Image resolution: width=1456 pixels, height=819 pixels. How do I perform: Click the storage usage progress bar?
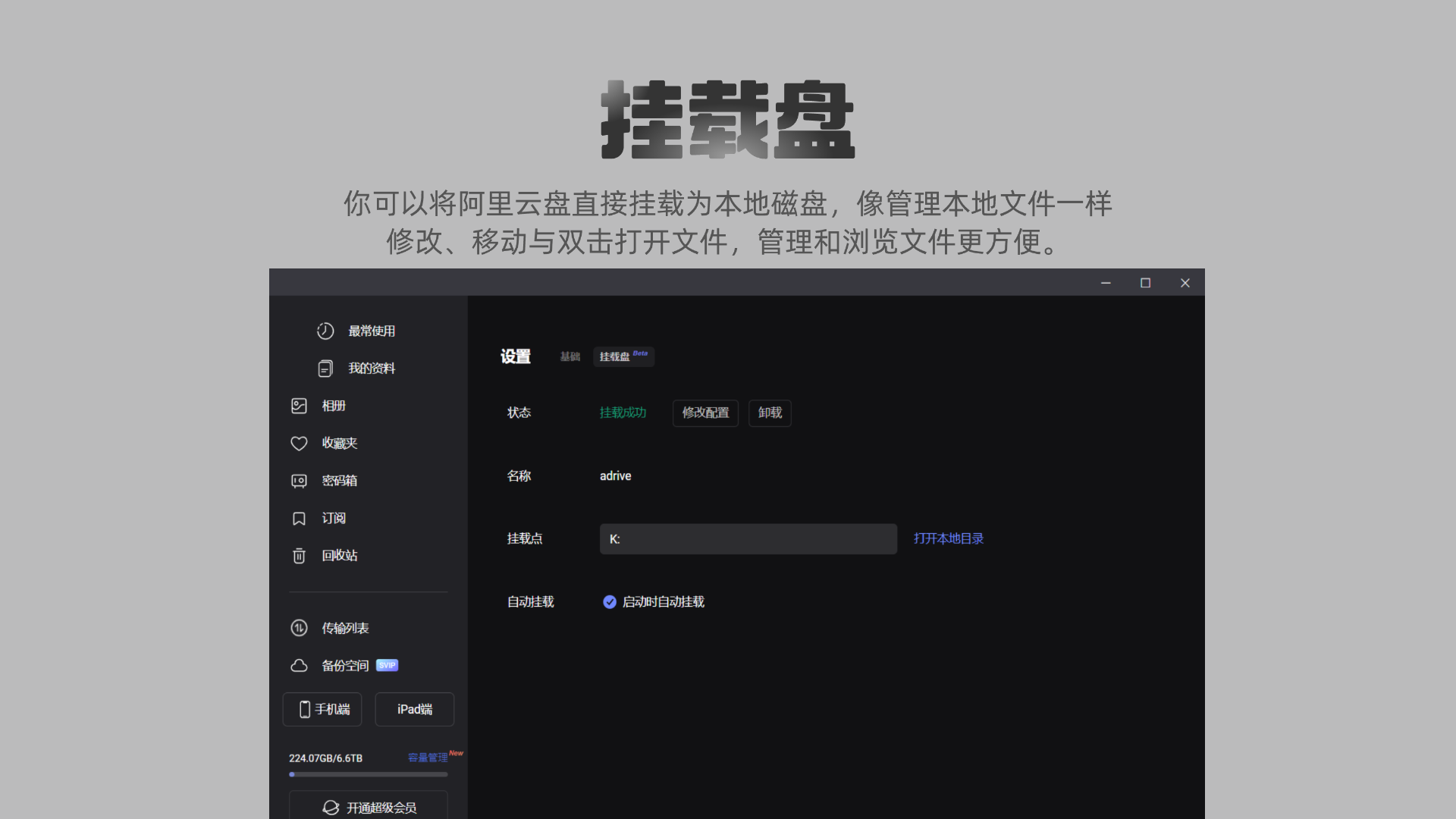tap(368, 773)
